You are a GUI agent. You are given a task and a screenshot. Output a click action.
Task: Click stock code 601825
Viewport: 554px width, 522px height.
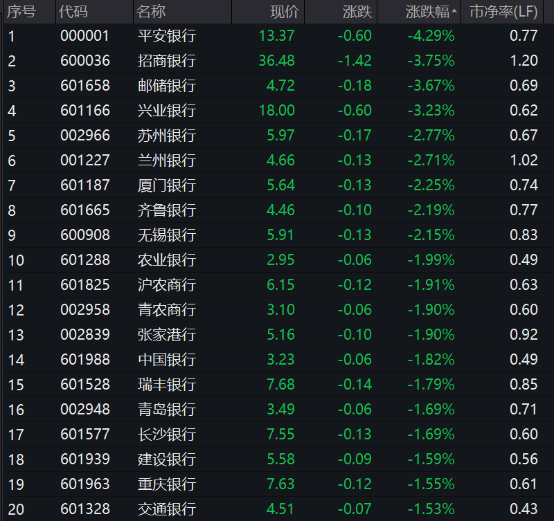[85, 285]
